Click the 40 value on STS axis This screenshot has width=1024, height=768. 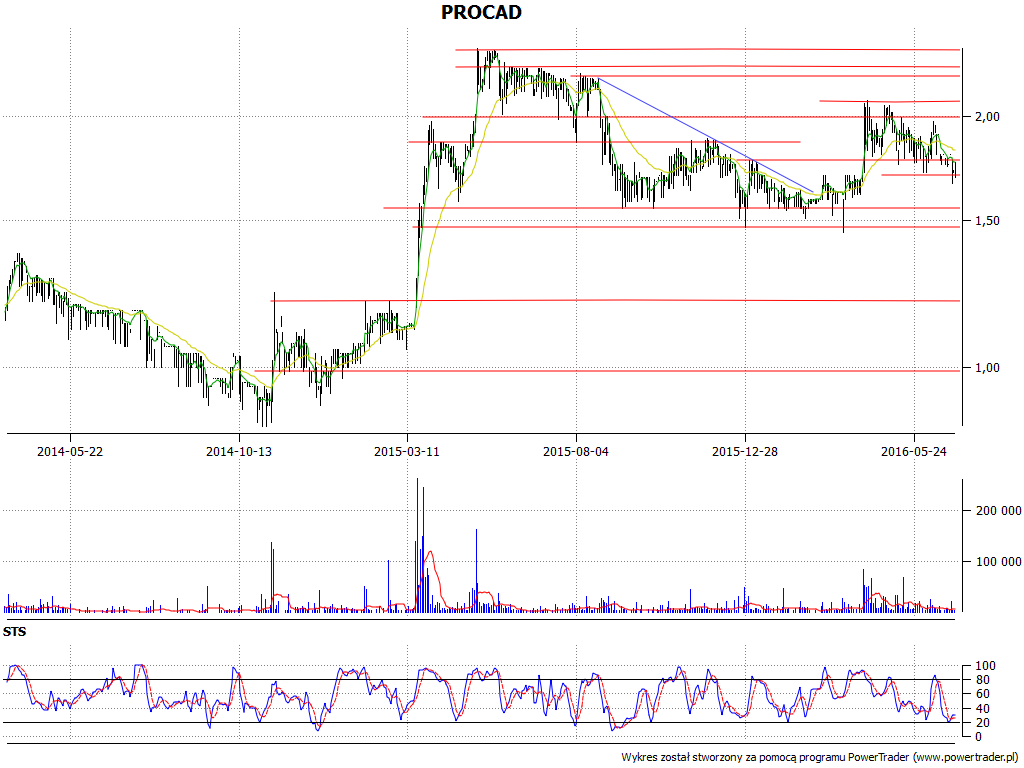[x=982, y=709]
